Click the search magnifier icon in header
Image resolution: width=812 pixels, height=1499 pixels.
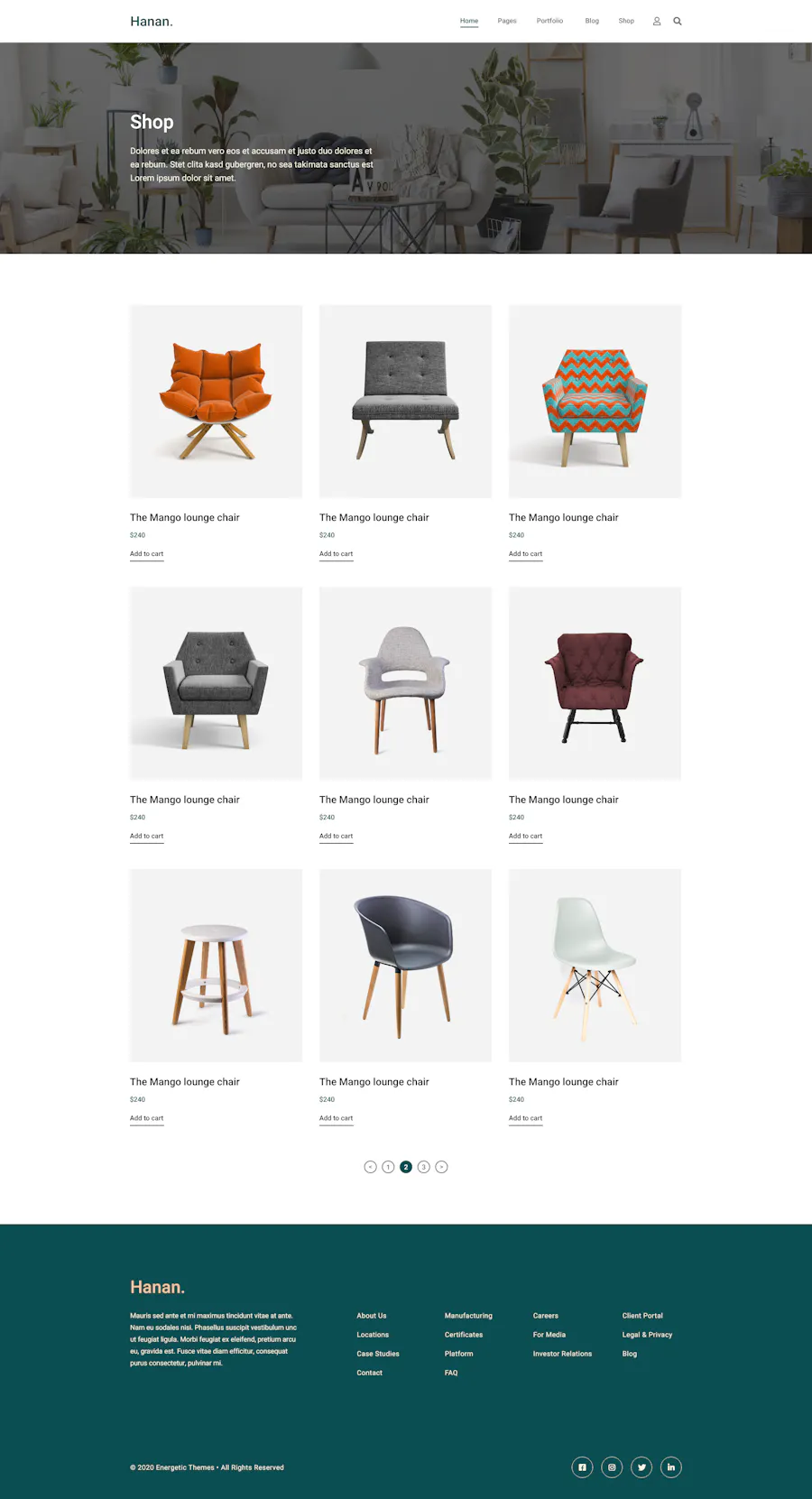678,21
